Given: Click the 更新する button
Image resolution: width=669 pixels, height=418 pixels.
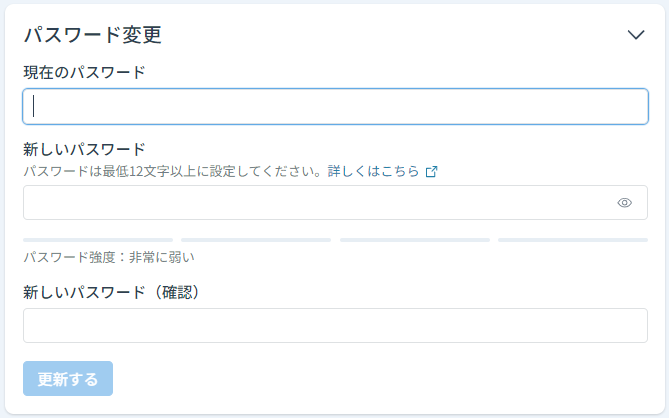Looking at the screenshot, I should click(x=68, y=379).
